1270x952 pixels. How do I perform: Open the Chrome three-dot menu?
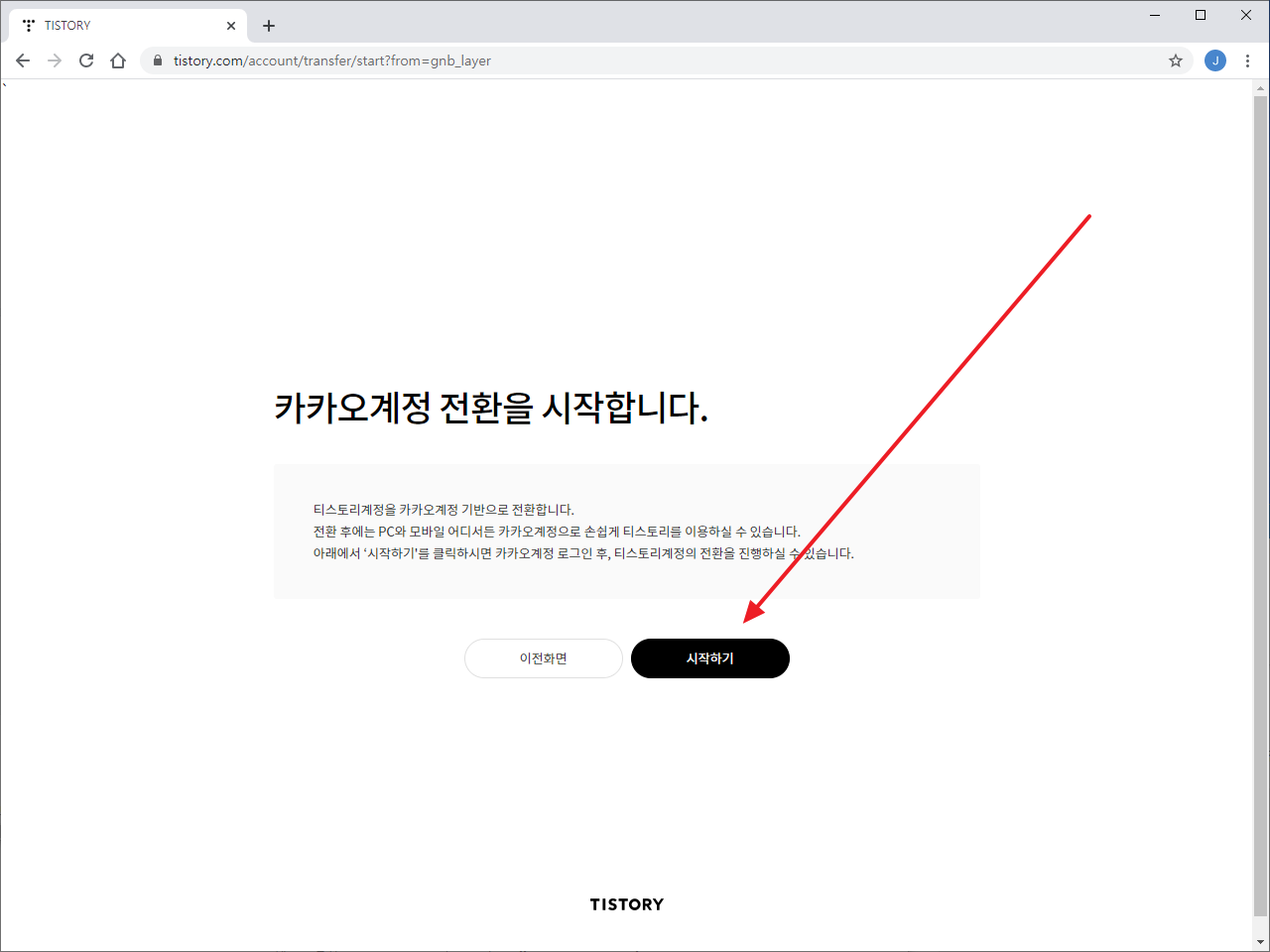[1247, 60]
